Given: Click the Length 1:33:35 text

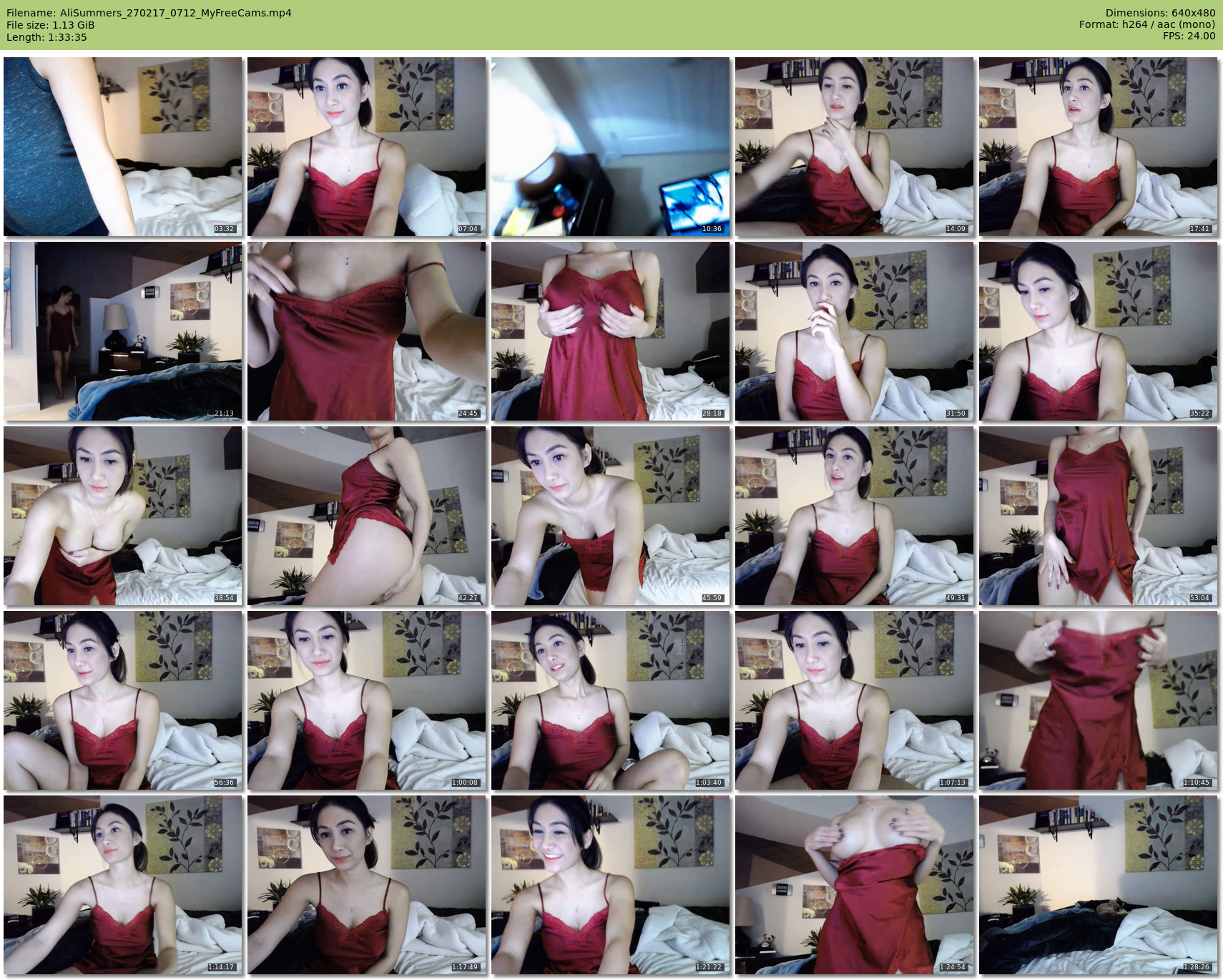Looking at the screenshot, I should pyautogui.click(x=46, y=37).
